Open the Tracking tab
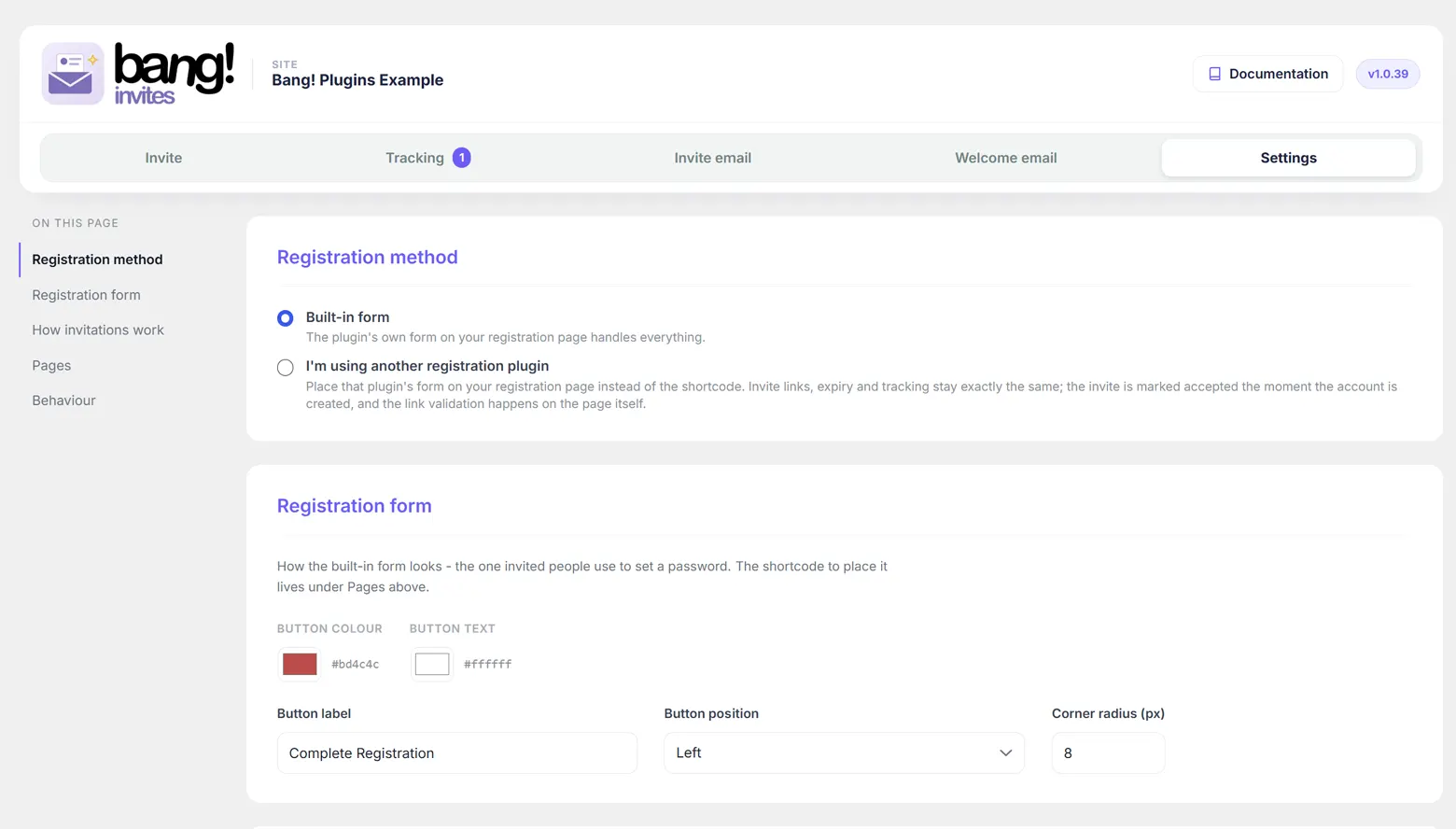Screen dimensions: 1456x829 tap(427, 158)
